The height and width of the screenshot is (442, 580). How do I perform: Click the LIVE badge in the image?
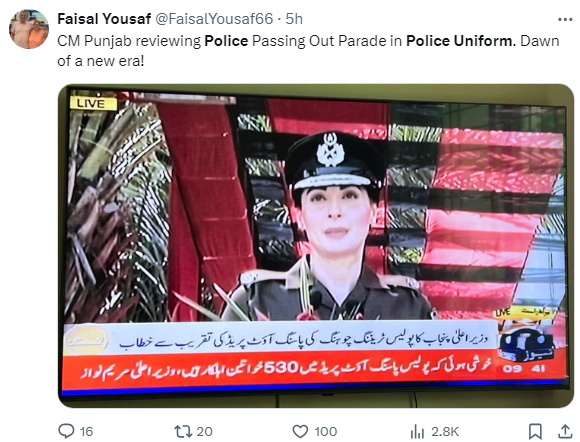click(x=94, y=104)
